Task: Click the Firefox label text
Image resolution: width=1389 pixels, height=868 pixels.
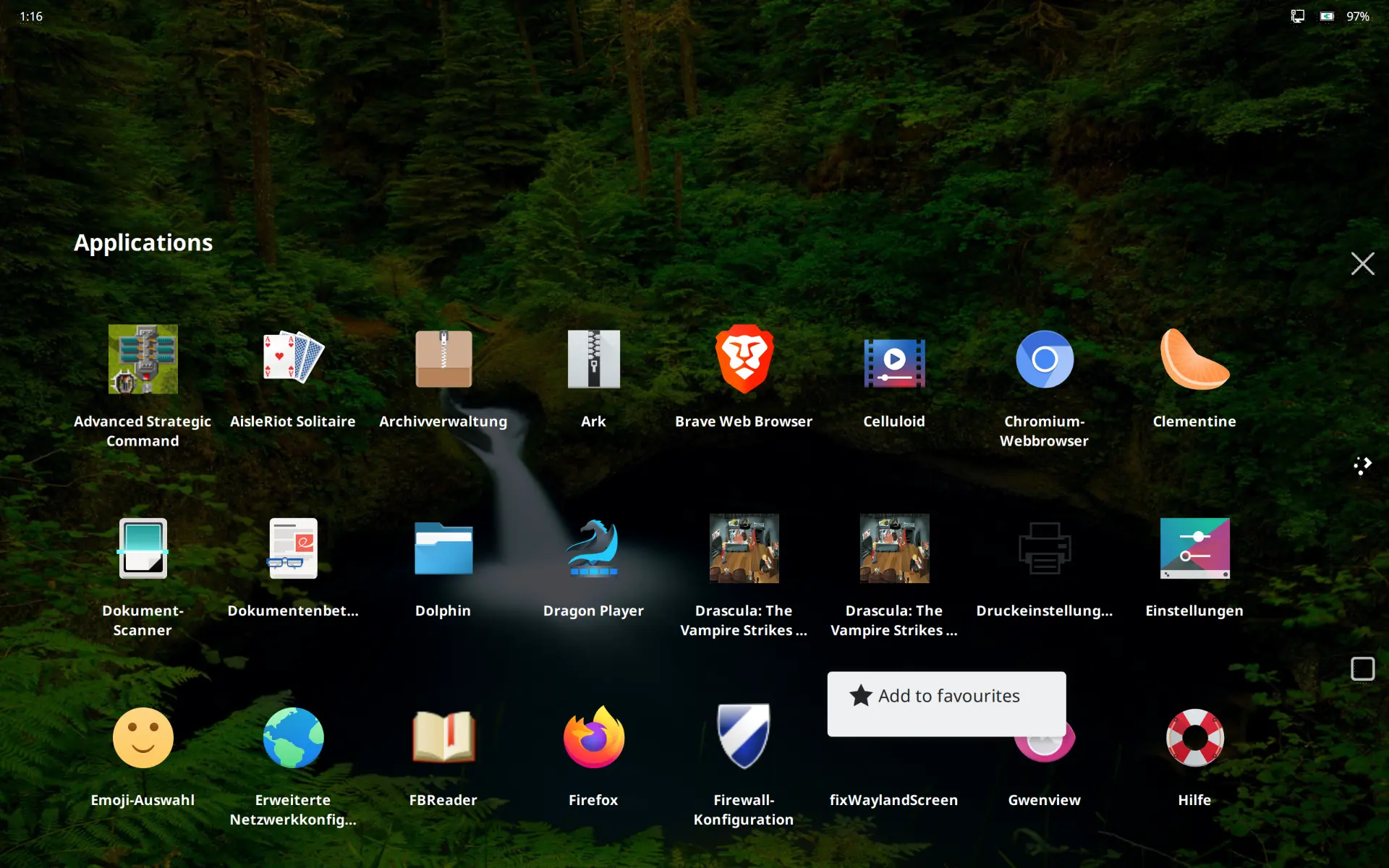Action: click(593, 800)
